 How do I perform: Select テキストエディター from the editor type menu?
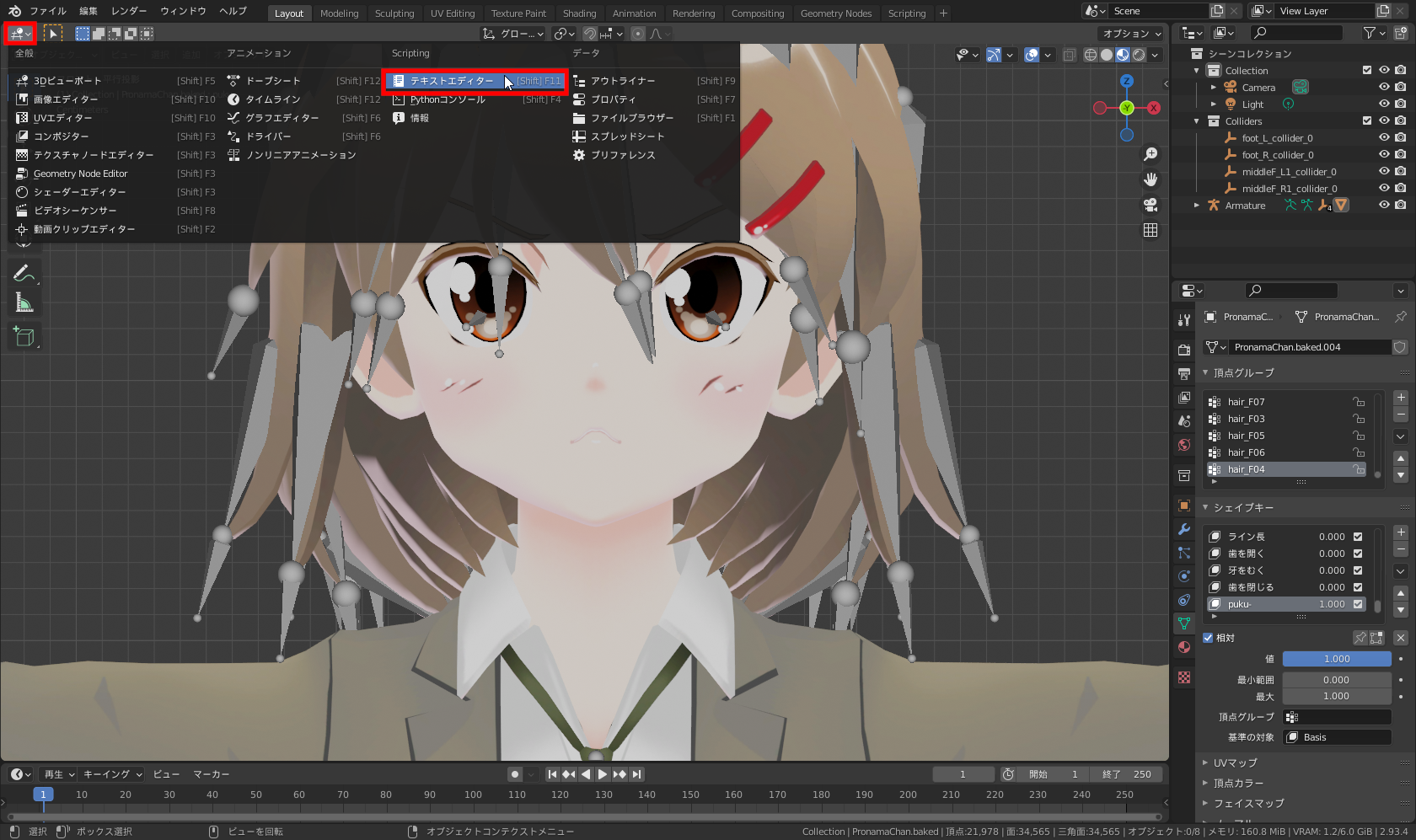pos(451,80)
